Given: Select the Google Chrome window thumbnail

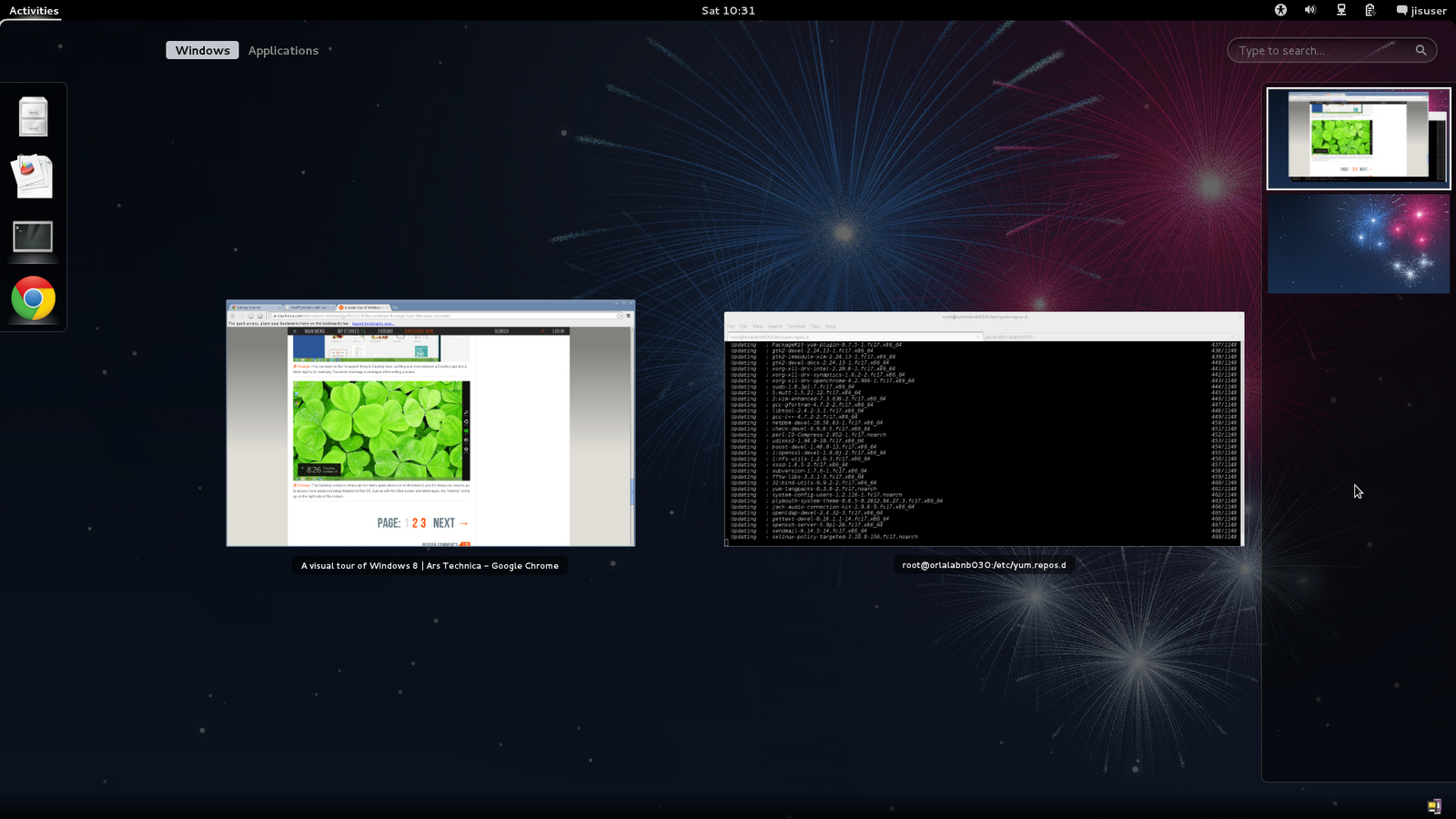Looking at the screenshot, I should point(430,423).
